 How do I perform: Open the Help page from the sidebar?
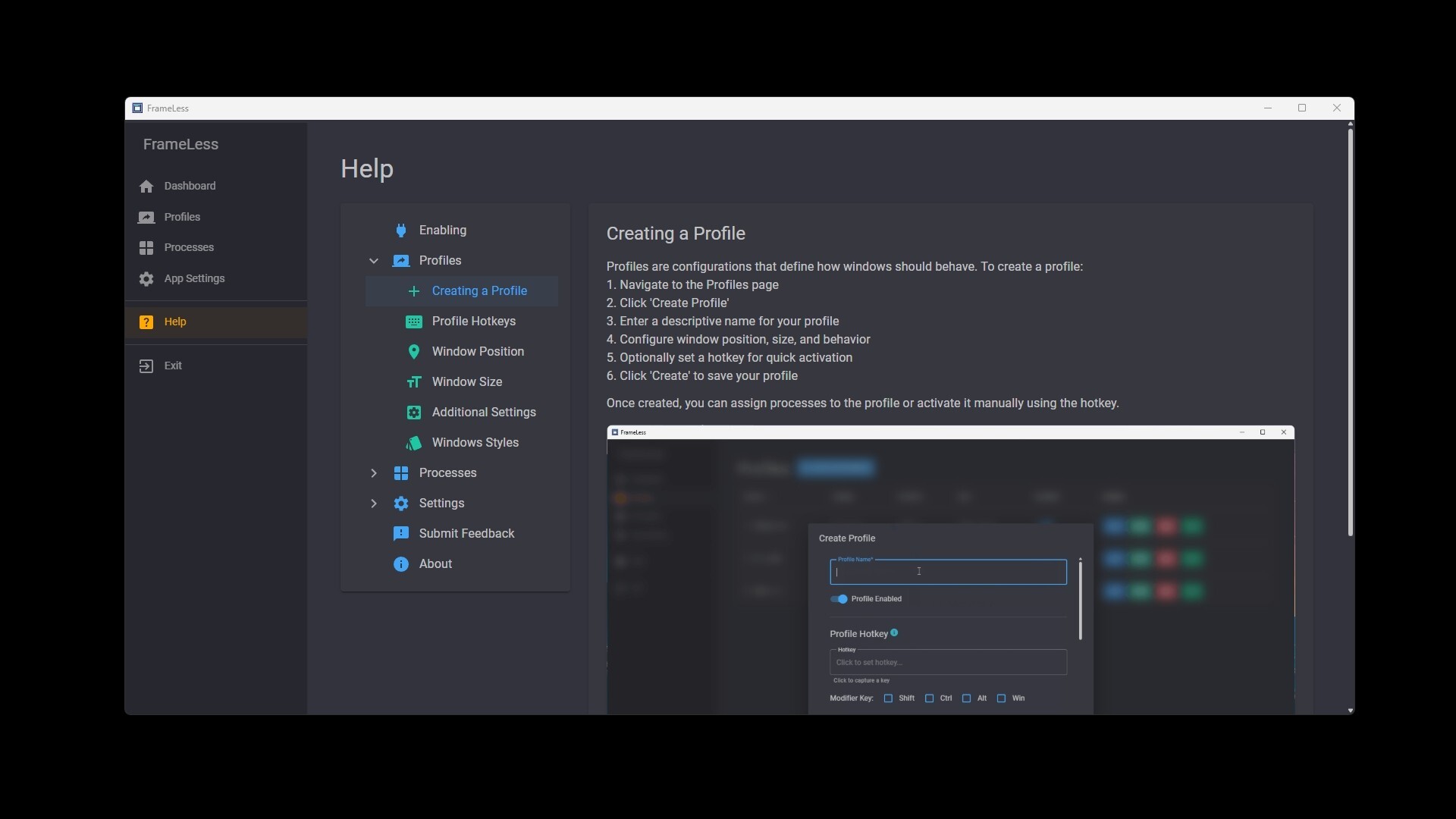[174, 322]
